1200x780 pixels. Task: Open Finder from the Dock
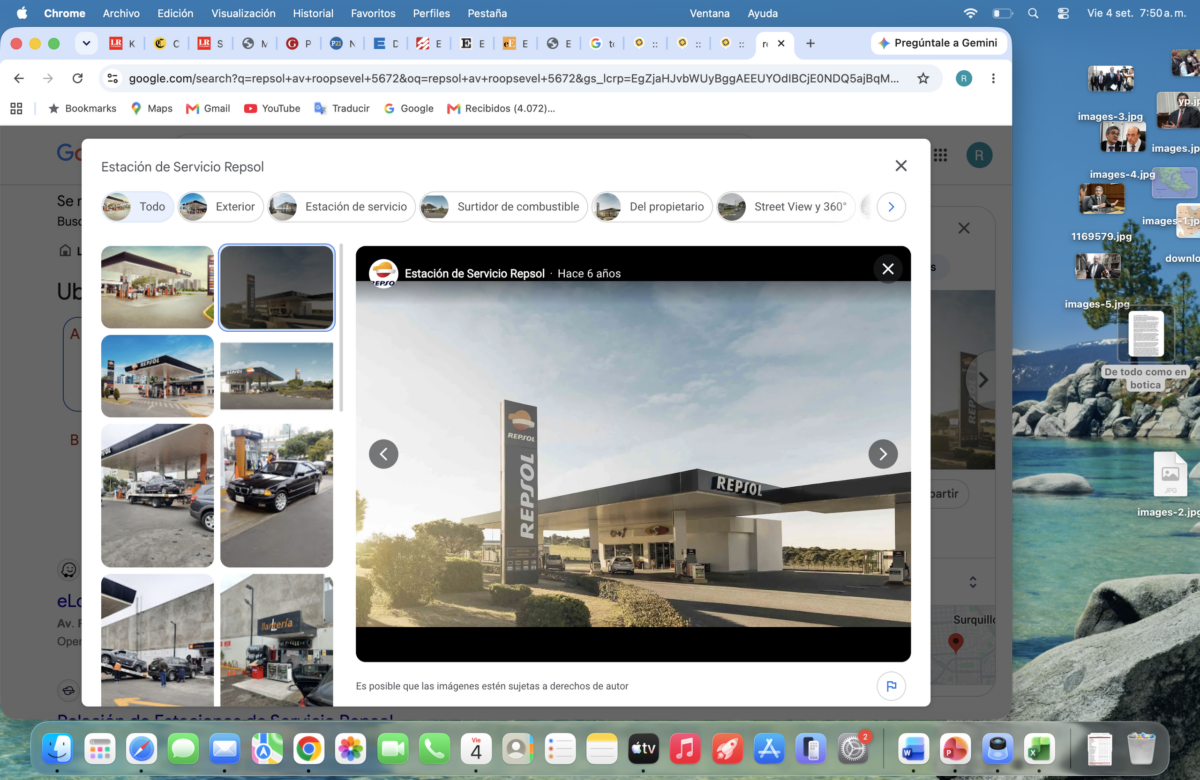57,748
